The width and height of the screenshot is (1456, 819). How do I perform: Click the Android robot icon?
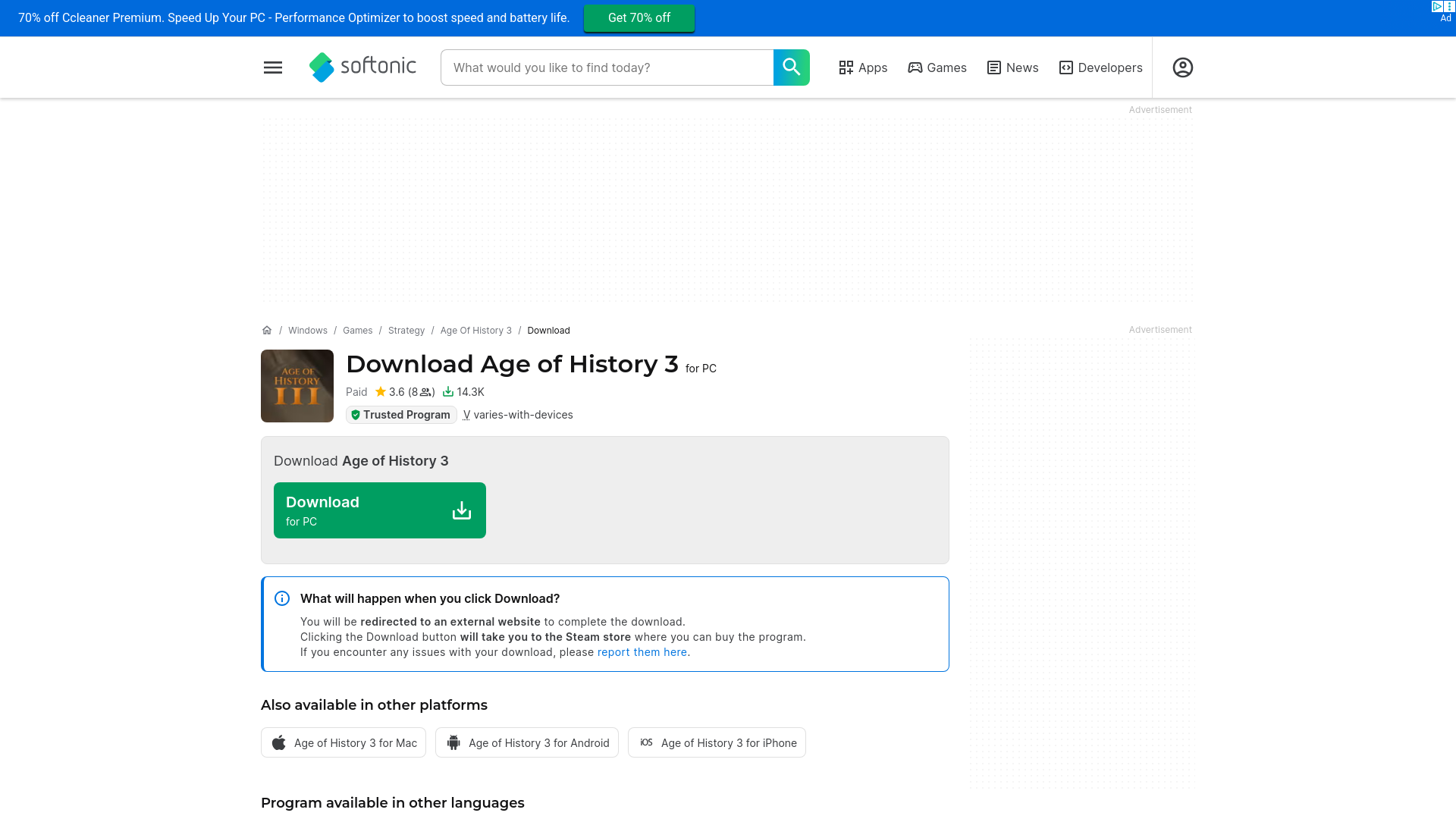pos(453,742)
